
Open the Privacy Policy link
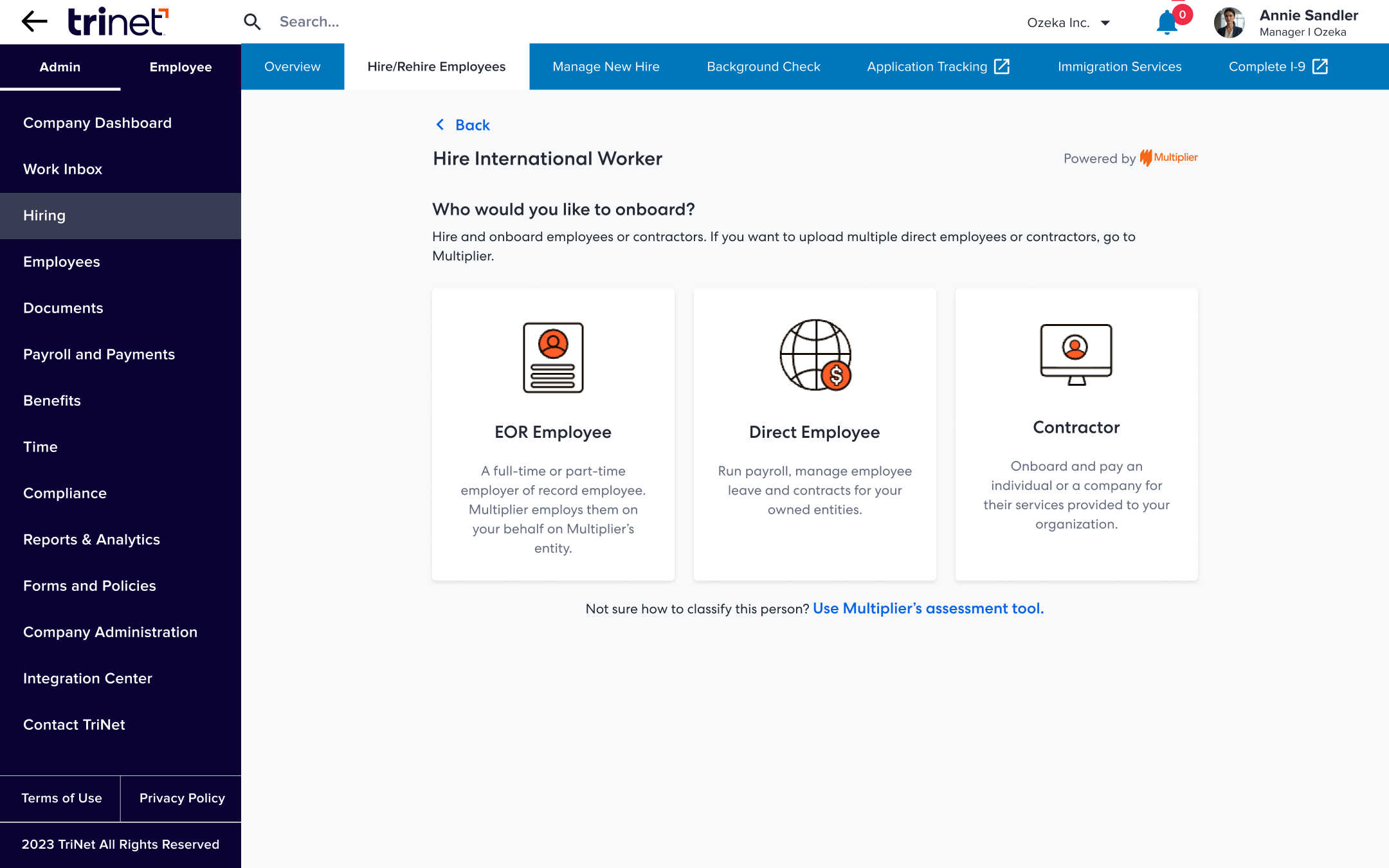[x=182, y=798]
